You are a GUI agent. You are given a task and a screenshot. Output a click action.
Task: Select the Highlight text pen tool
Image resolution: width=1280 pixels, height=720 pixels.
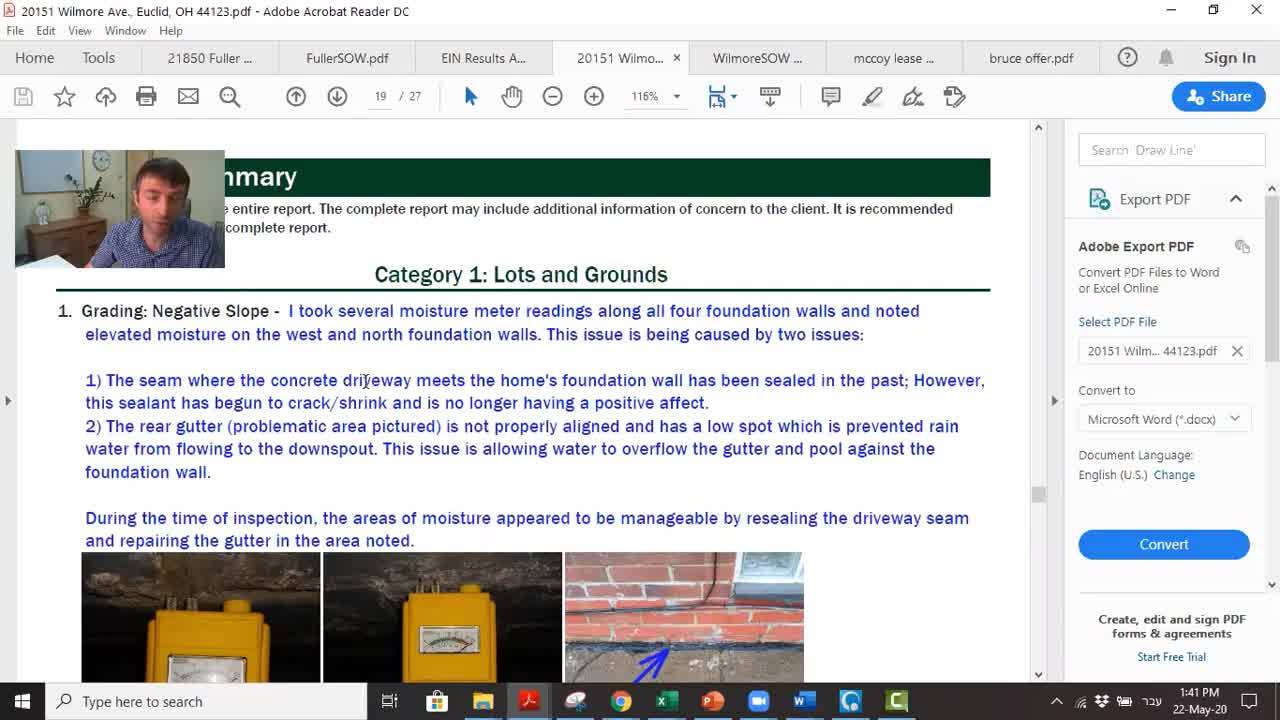872,97
